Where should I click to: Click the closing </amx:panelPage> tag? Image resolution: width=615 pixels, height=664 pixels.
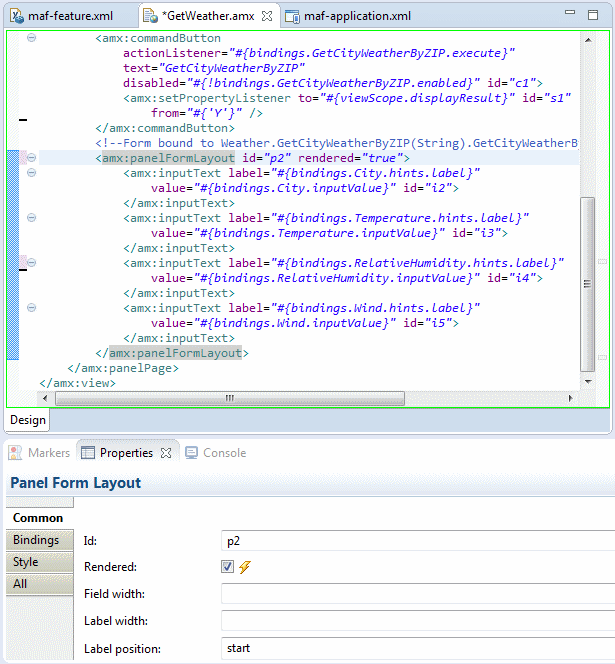123,368
